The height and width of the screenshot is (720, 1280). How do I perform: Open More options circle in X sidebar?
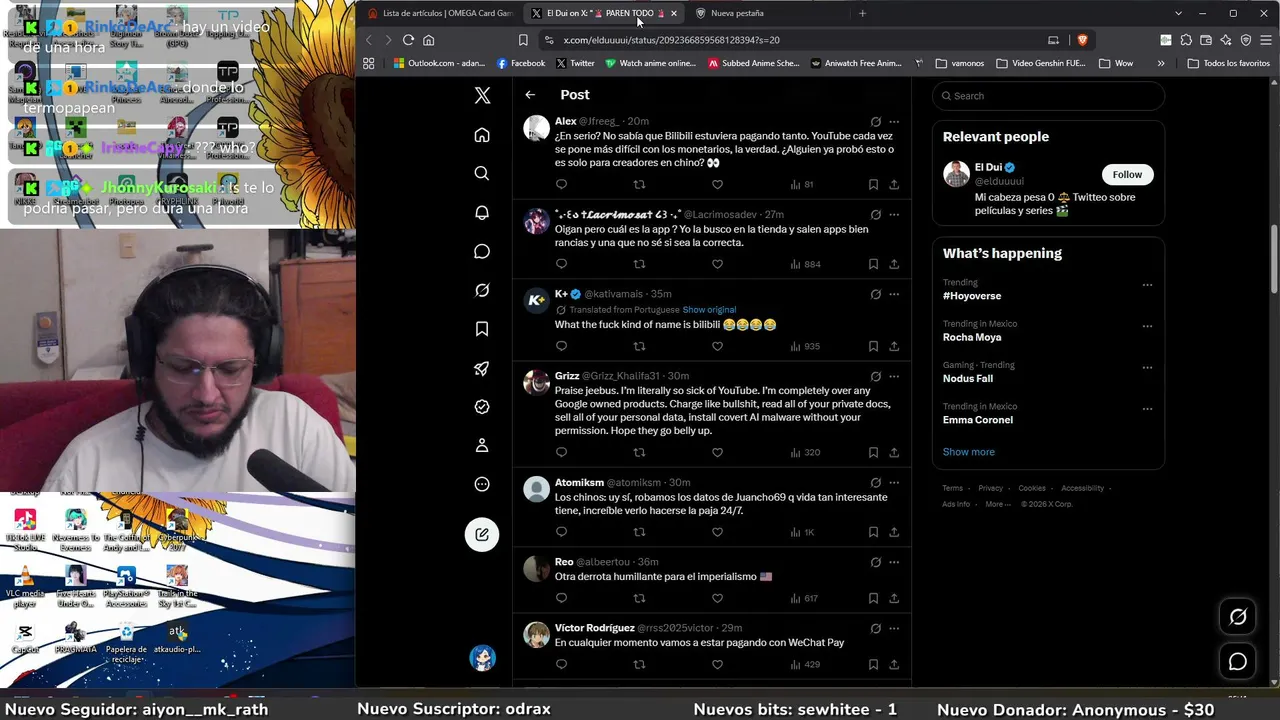point(482,484)
